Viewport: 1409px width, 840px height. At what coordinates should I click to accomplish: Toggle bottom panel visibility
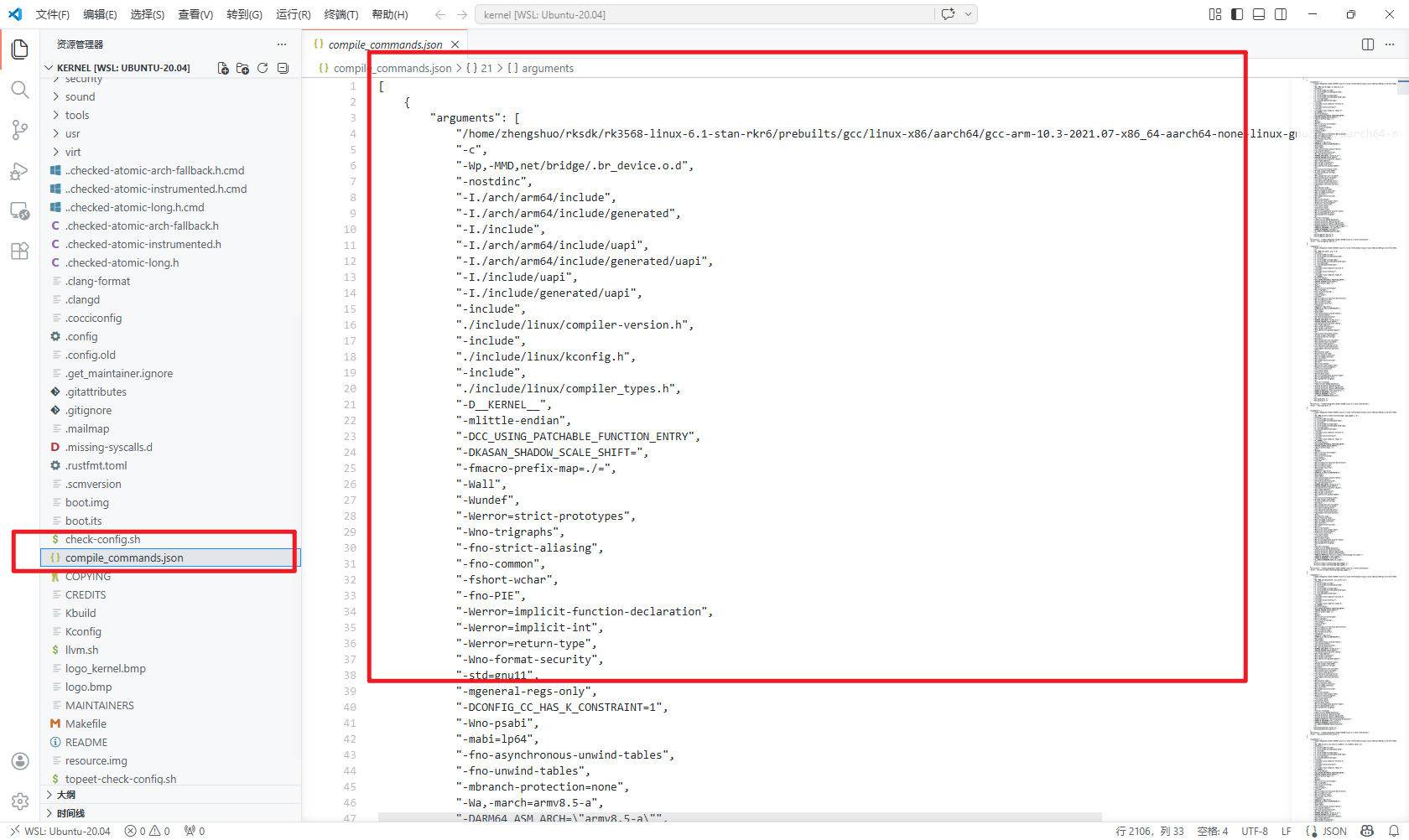tap(1259, 14)
